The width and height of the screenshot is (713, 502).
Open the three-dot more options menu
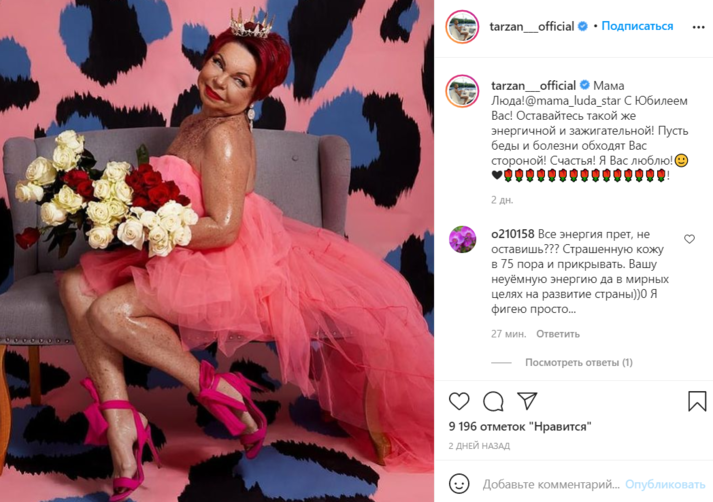pyautogui.click(x=698, y=27)
